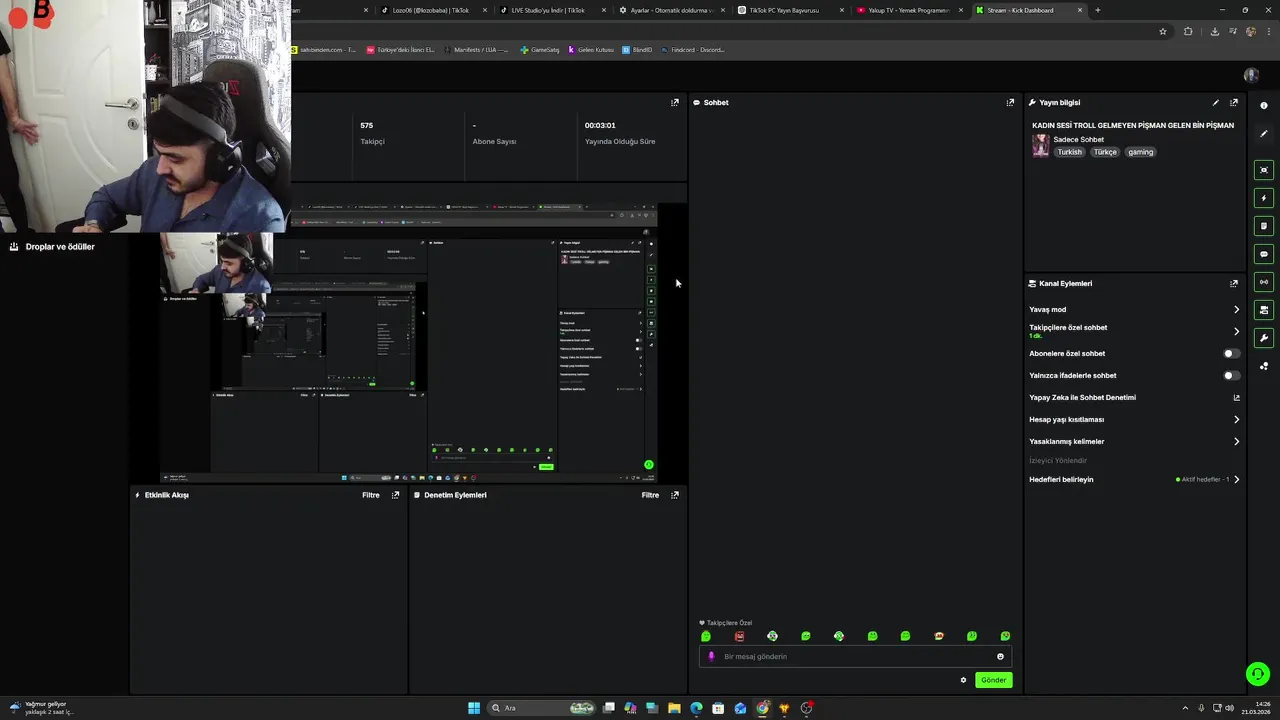The height and width of the screenshot is (720, 1280).
Task: Toggle the notes document icon in sidebar
Action: point(1264,226)
